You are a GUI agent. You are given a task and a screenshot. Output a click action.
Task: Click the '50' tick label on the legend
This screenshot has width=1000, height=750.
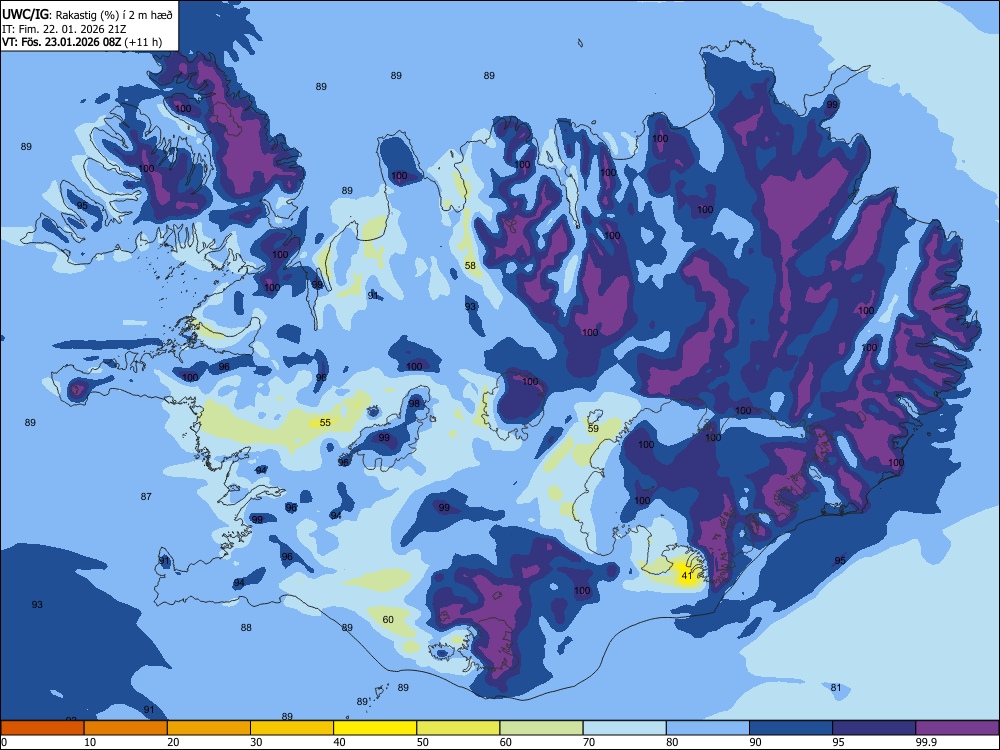pyautogui.click(x=422, y=742)
